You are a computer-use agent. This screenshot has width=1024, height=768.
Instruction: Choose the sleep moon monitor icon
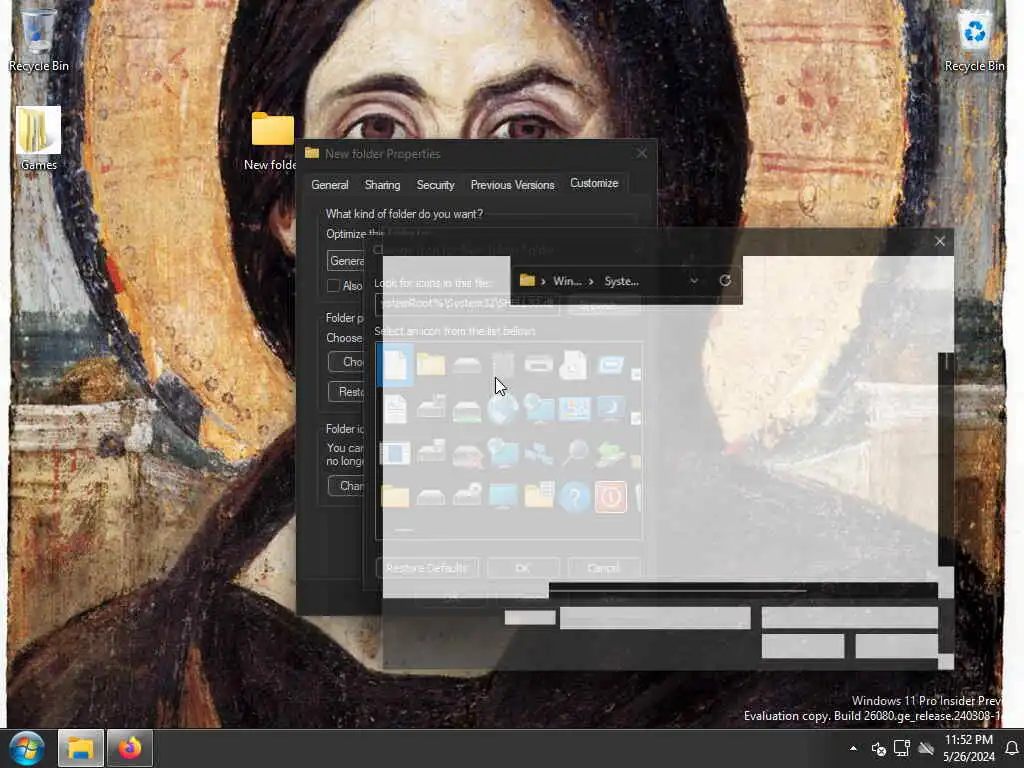[x=610, y=409]
